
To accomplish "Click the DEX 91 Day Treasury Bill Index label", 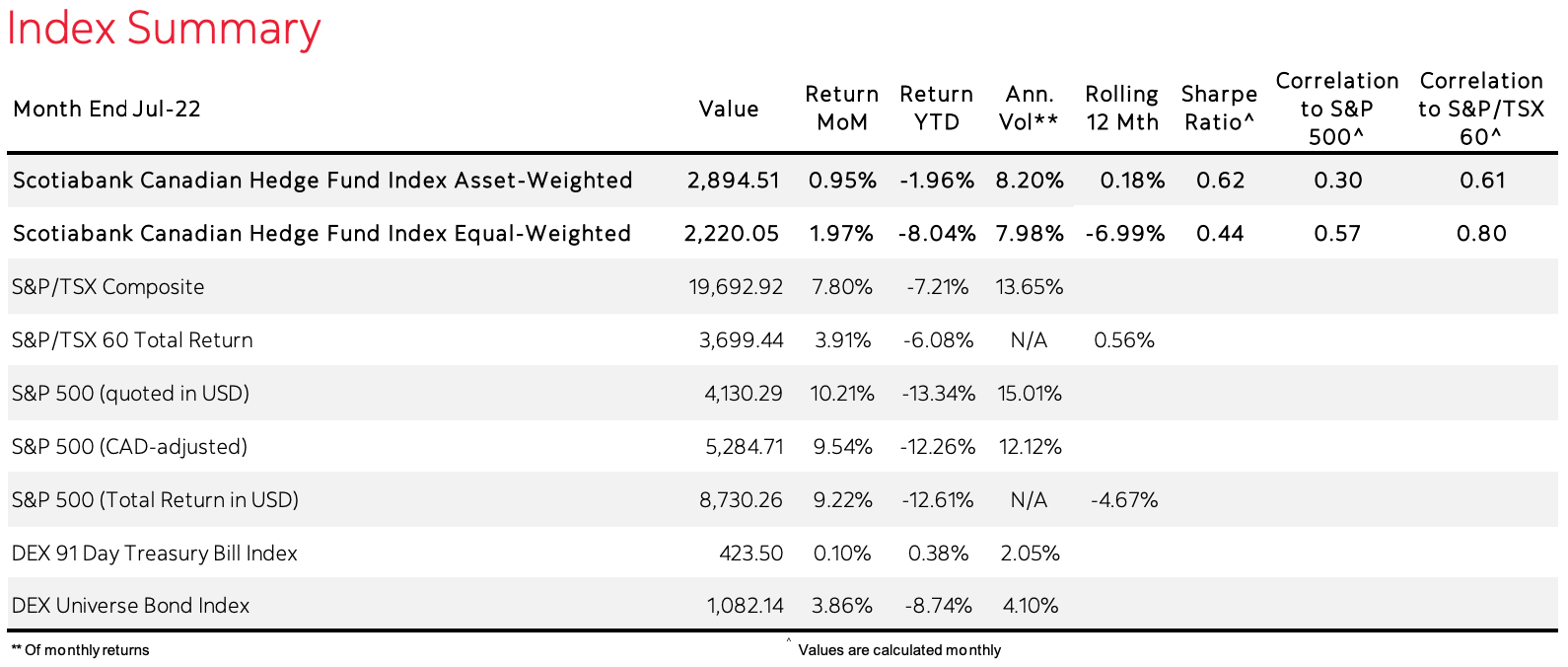I will point(154,554).
